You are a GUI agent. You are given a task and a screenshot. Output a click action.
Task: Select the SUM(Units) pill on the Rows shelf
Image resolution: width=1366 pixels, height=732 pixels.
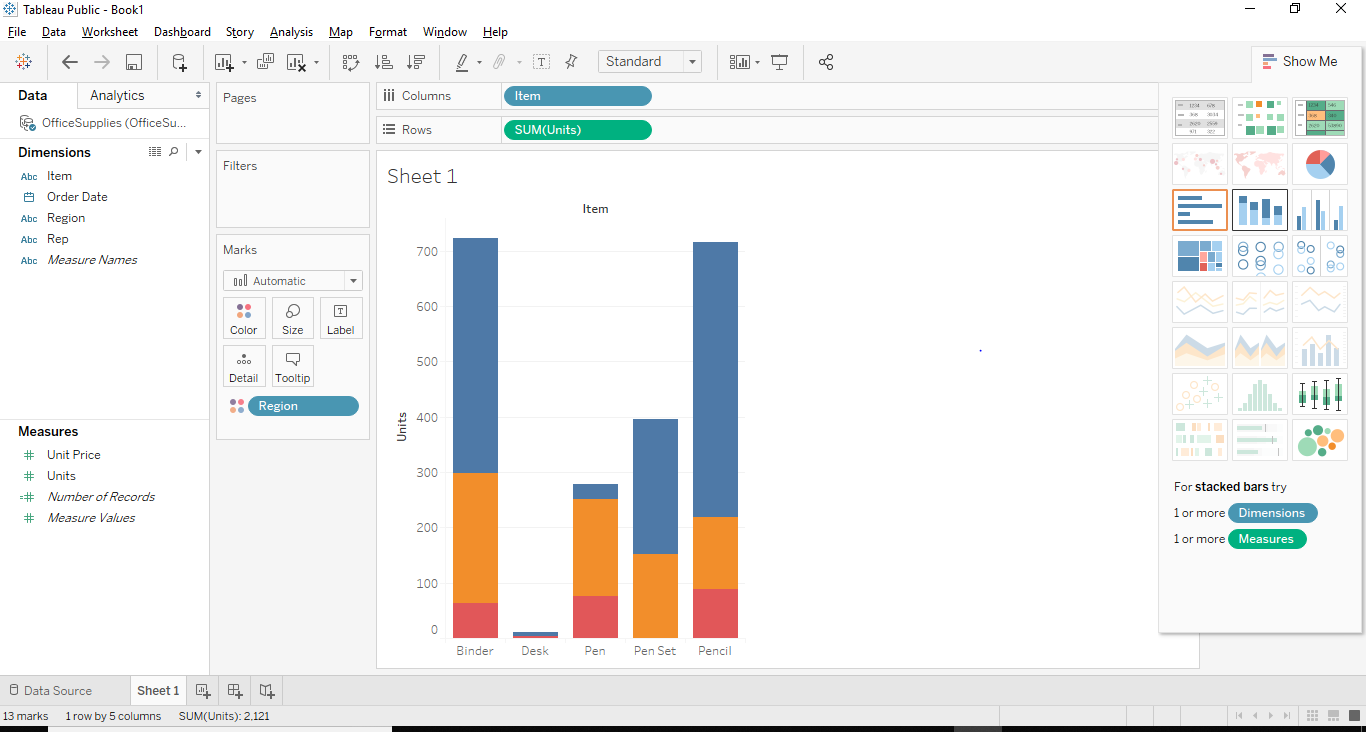[x=577, y=129]
